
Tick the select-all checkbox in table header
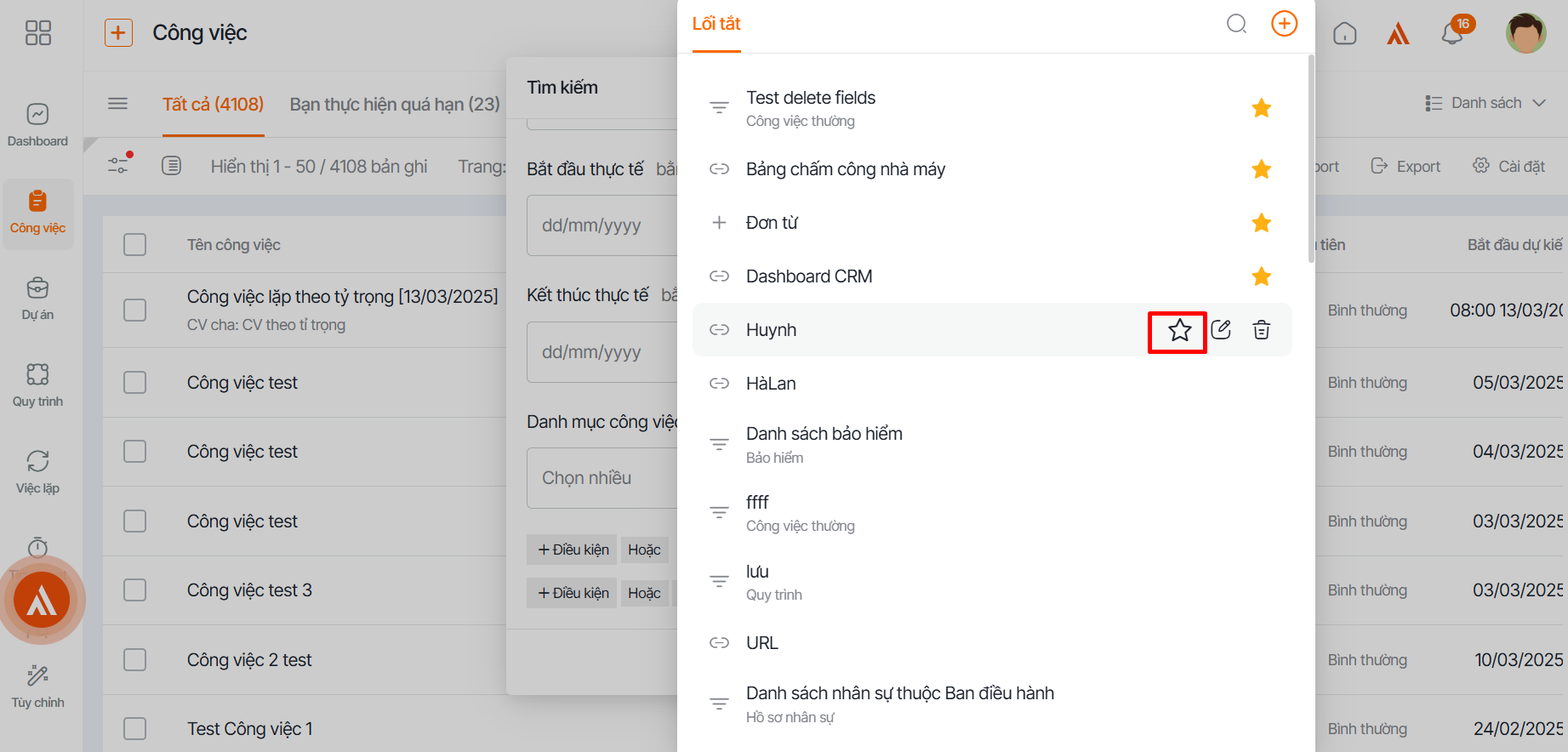[x=135, y=245]
